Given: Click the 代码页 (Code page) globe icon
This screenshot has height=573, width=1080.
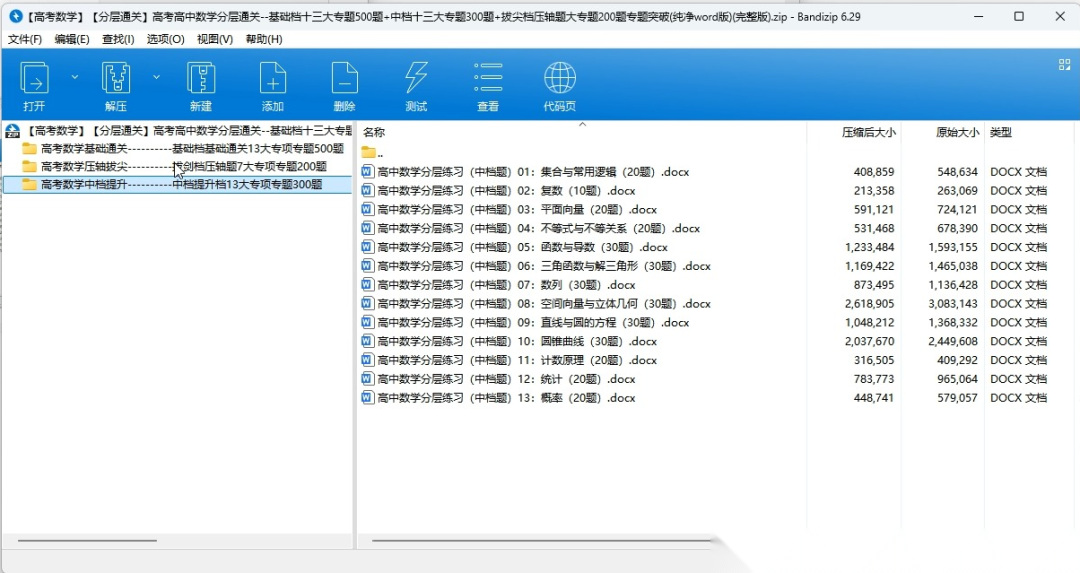Looking at the screenshot, I should [559, 79].
